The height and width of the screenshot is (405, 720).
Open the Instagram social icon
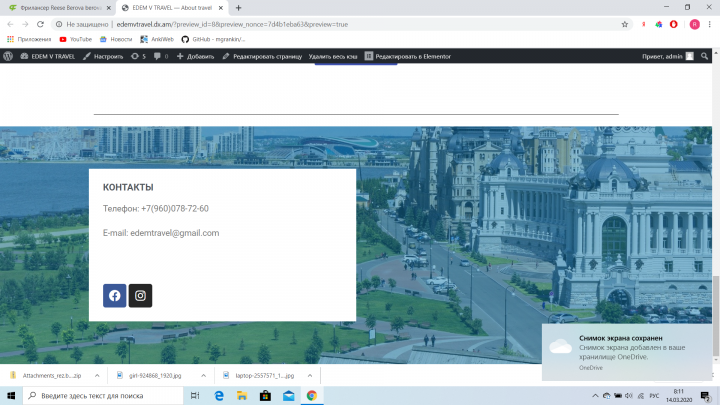[140, 296]
